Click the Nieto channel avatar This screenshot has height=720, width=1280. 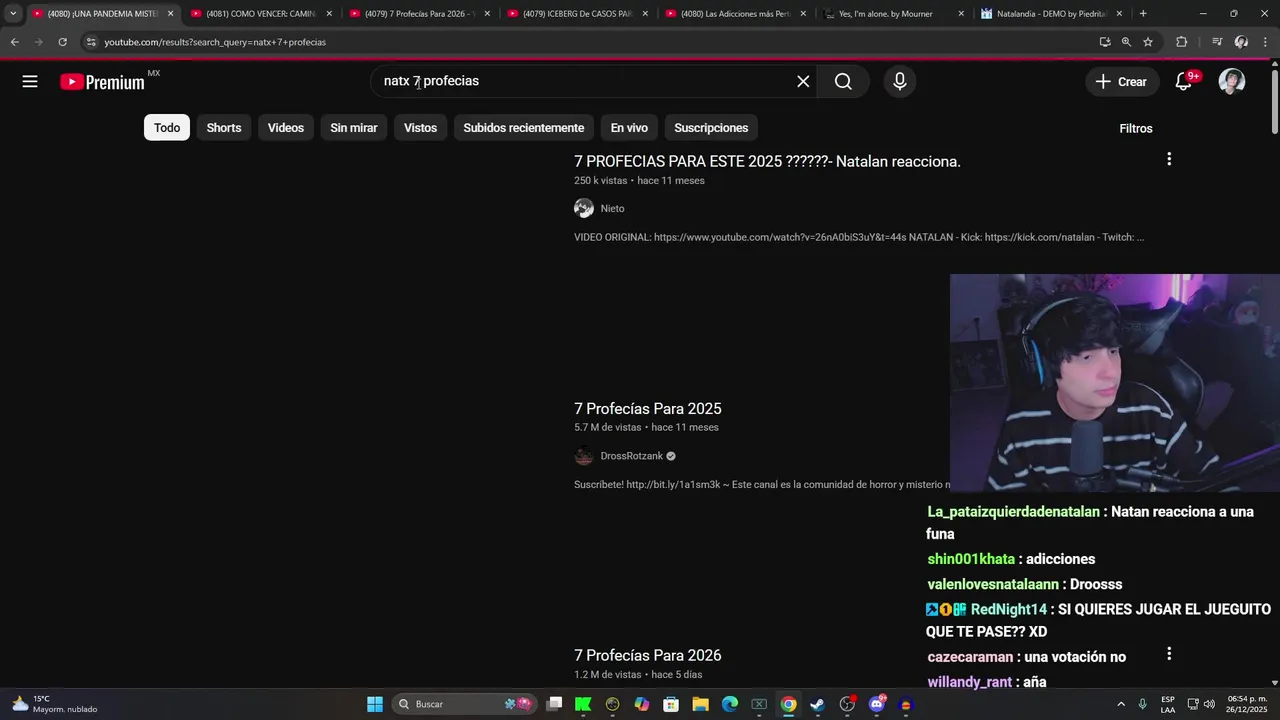click(584, 208)
